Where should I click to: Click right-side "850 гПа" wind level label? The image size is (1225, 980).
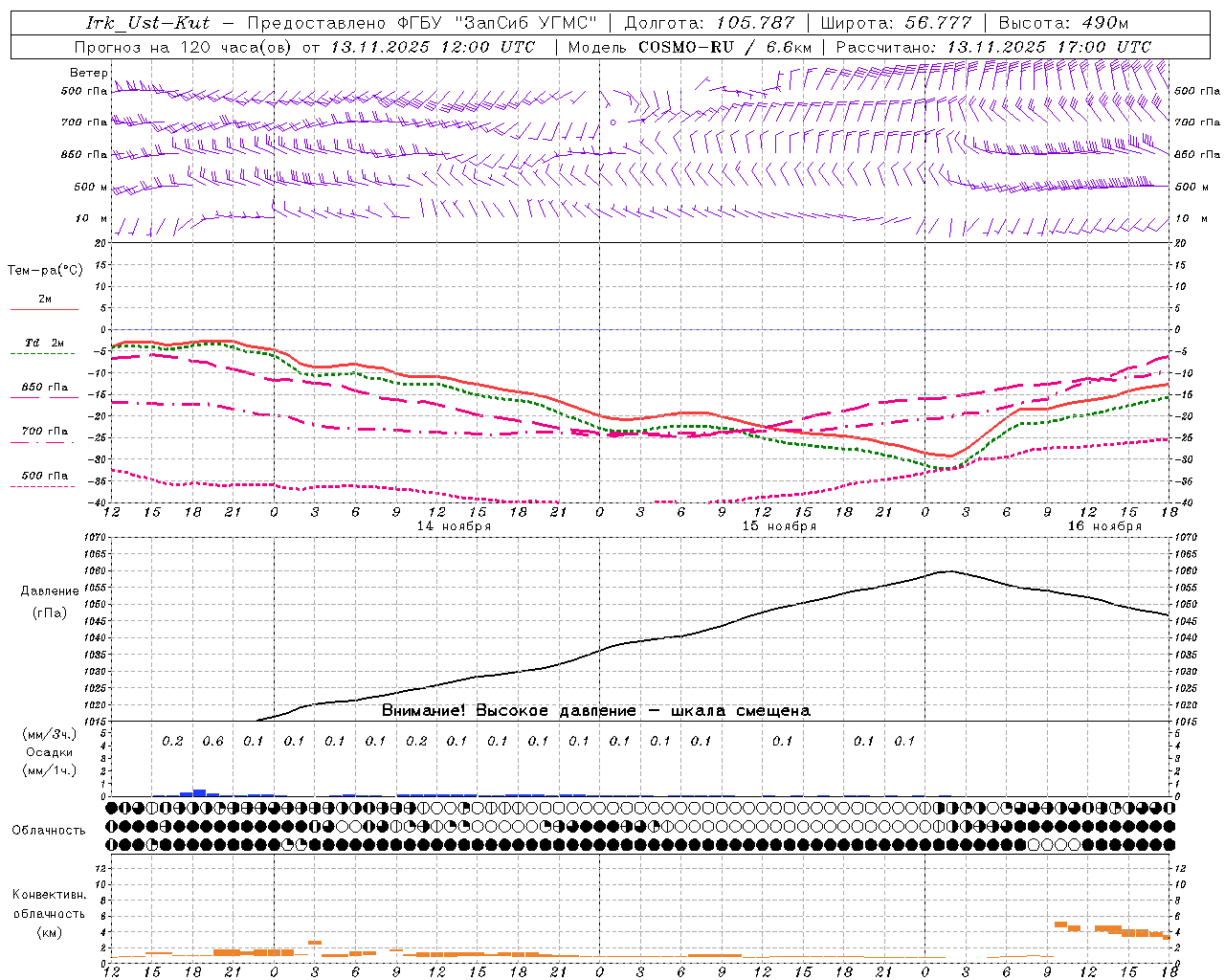coord(1197,154)
